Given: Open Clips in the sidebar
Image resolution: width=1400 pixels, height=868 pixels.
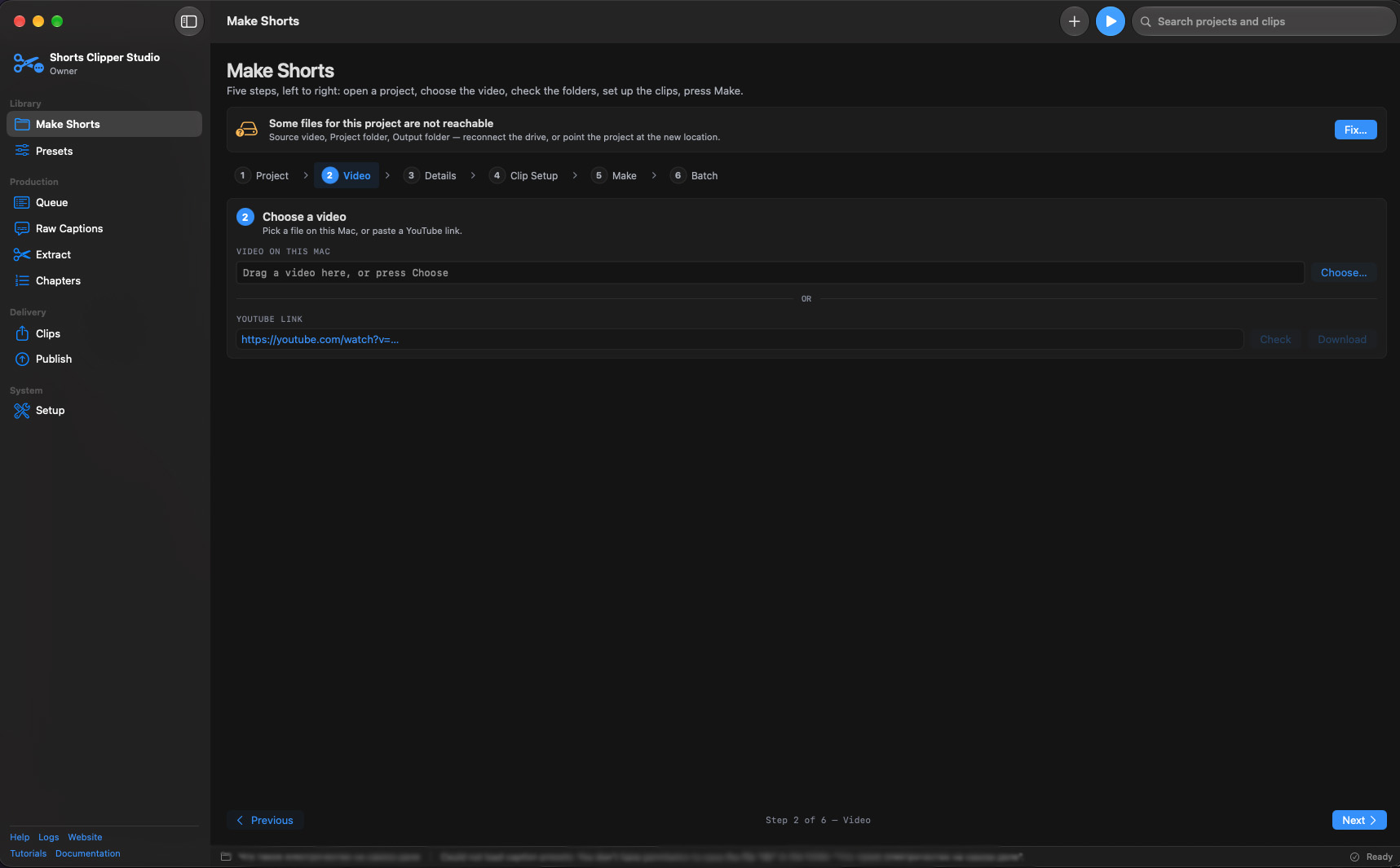Looking at the screenshot, I should 104,333.
